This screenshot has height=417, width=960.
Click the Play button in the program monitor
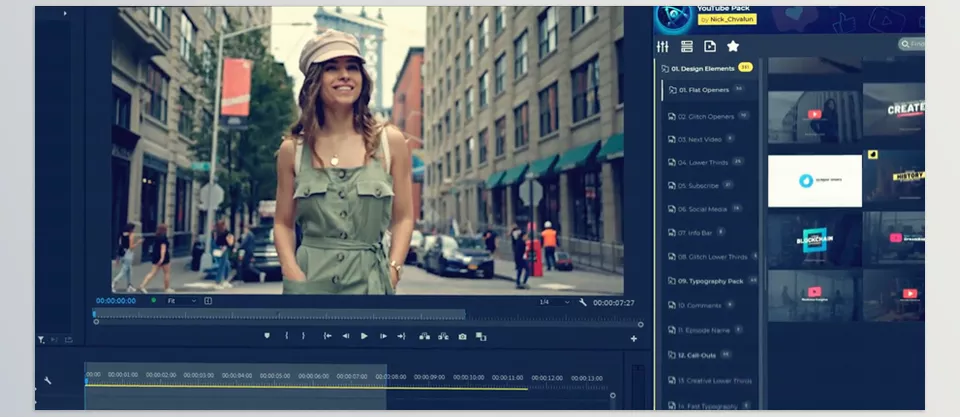click(364, 336)
